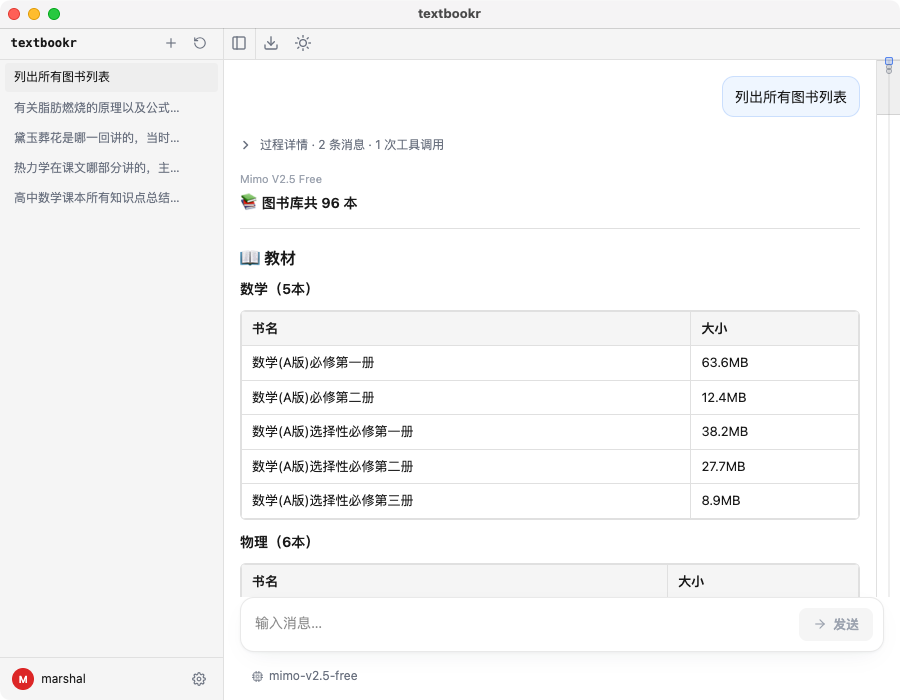This screenshot has height=700, width=900.
Task: Select the model mimo-v2.5-free label
Action: pyautogui.click(x=313, y=676)
